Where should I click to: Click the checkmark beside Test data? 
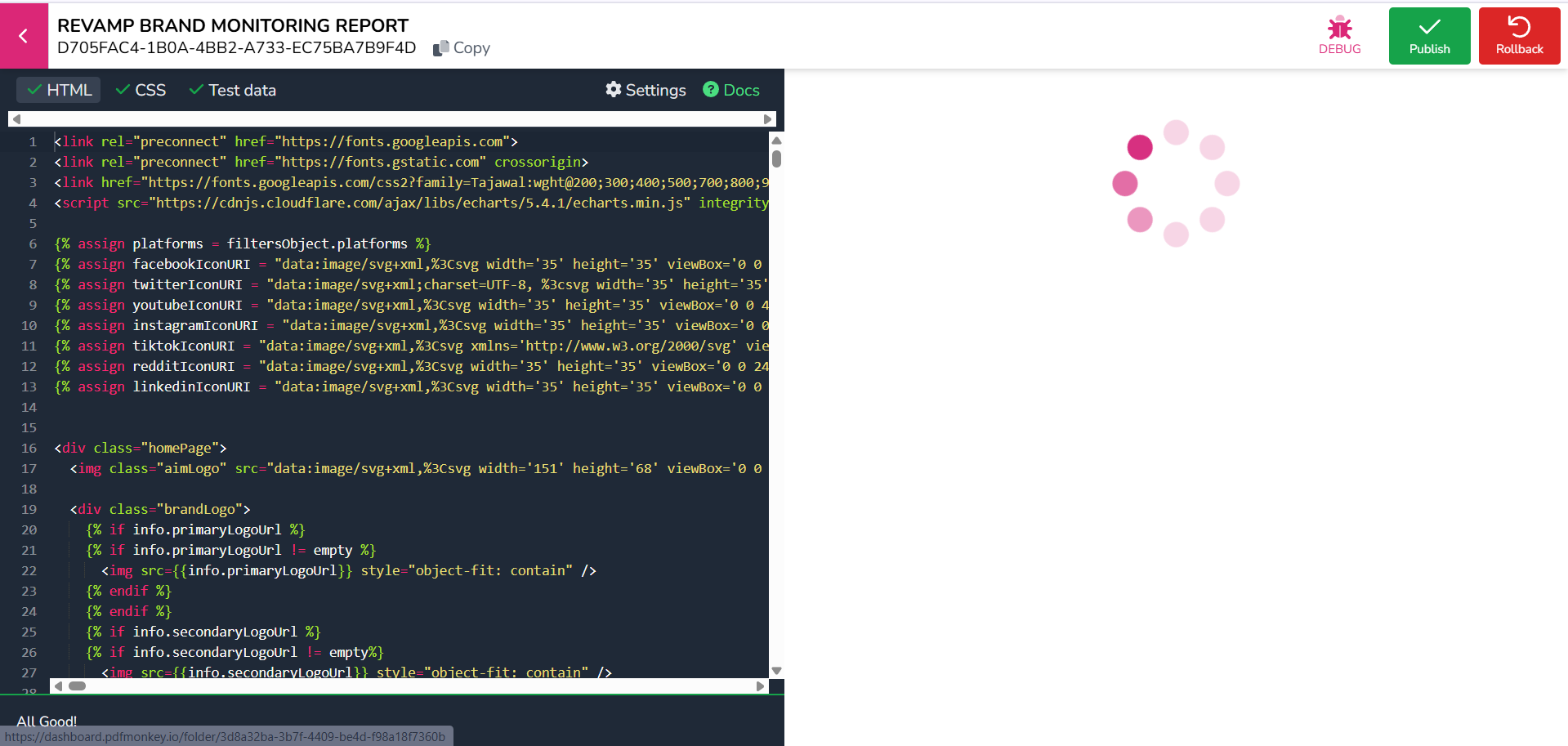194,90
